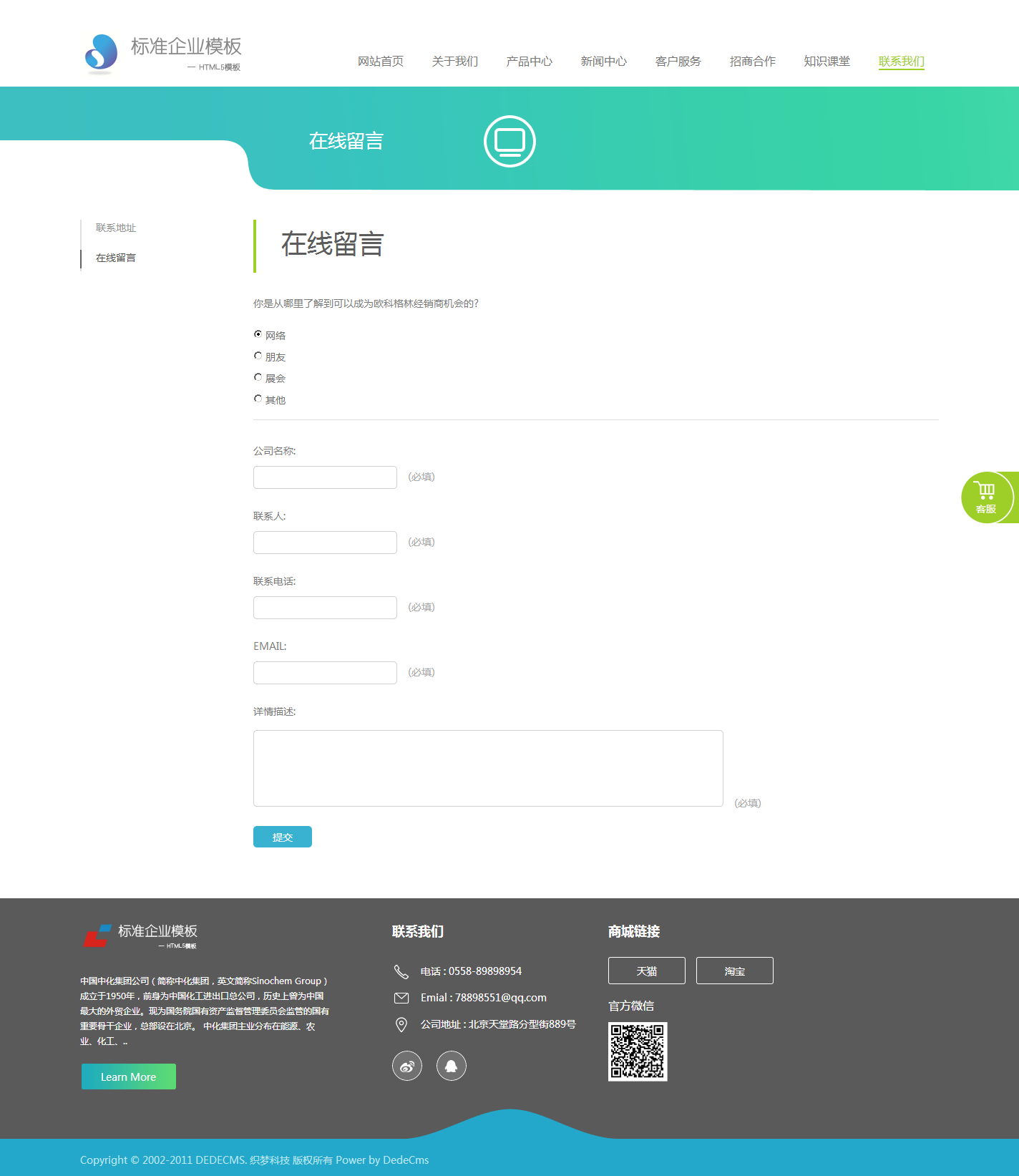Click the Learn More button in footer
The height and width of the screenshot is (1176, 1019).
(x=129, y=1077)
